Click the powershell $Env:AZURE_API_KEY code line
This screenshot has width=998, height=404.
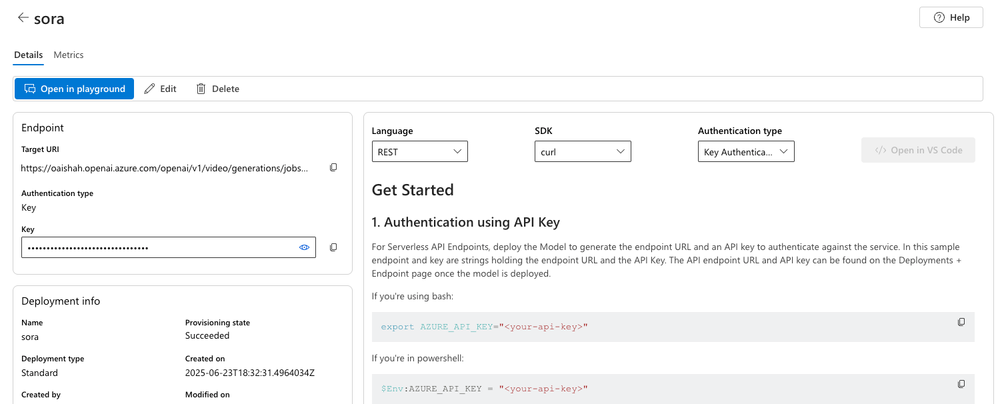tap(484, 389)
